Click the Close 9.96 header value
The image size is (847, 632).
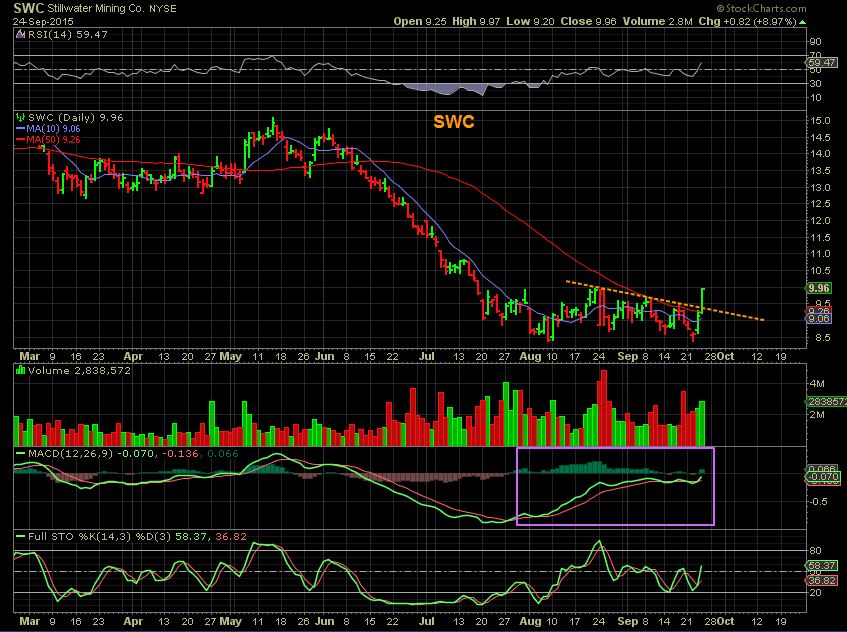point(589,22)
